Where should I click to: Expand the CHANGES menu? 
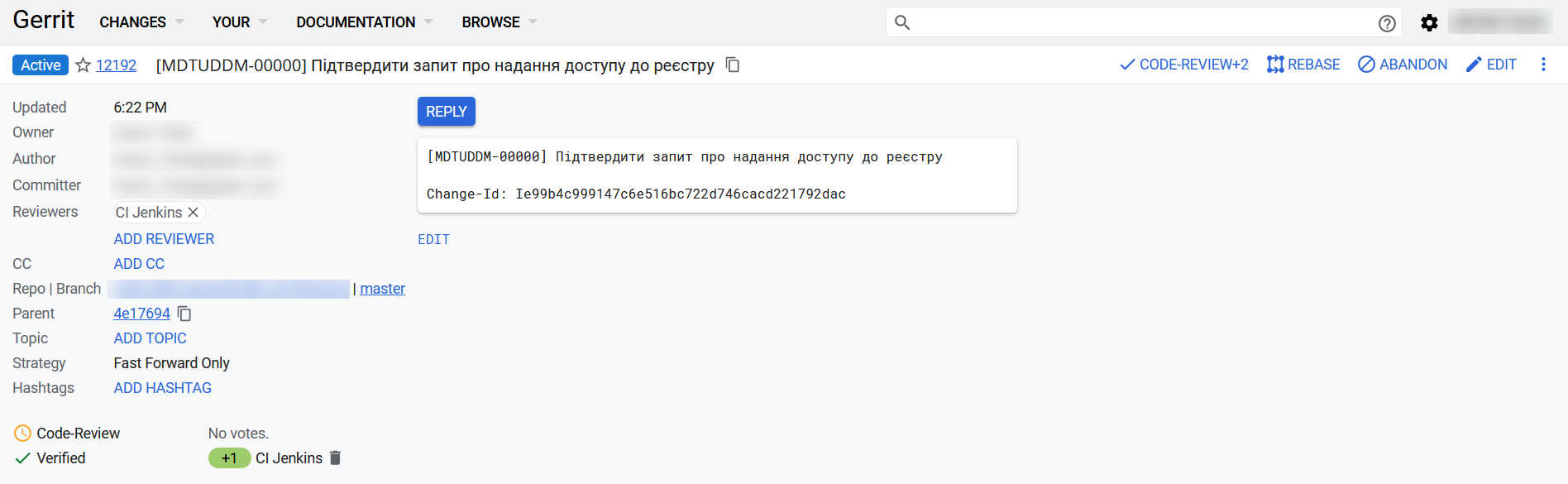(141, 22)
